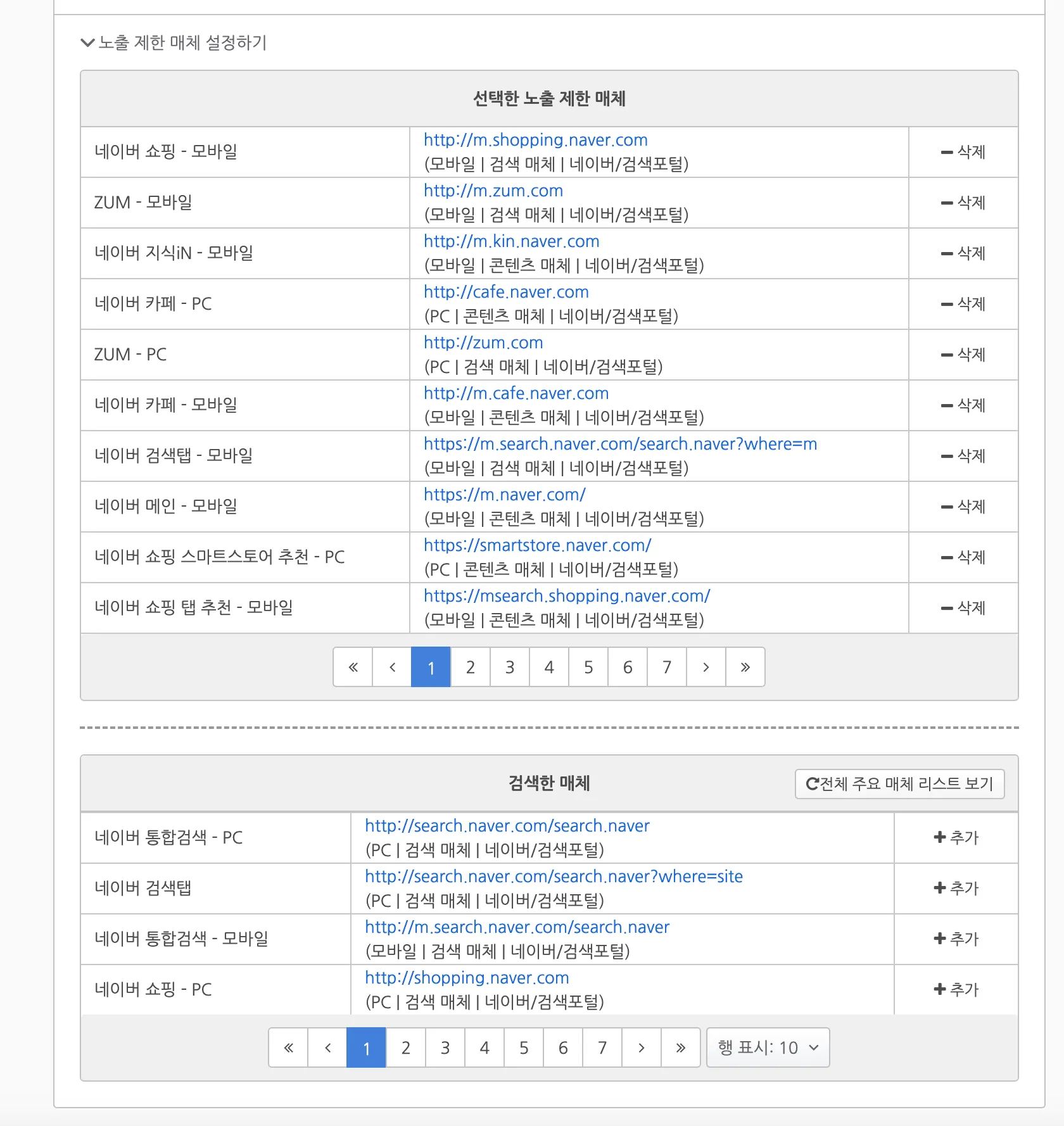Open page 7 in searched media pagination
The image size is (1064, 1126).
[602, 1047]
